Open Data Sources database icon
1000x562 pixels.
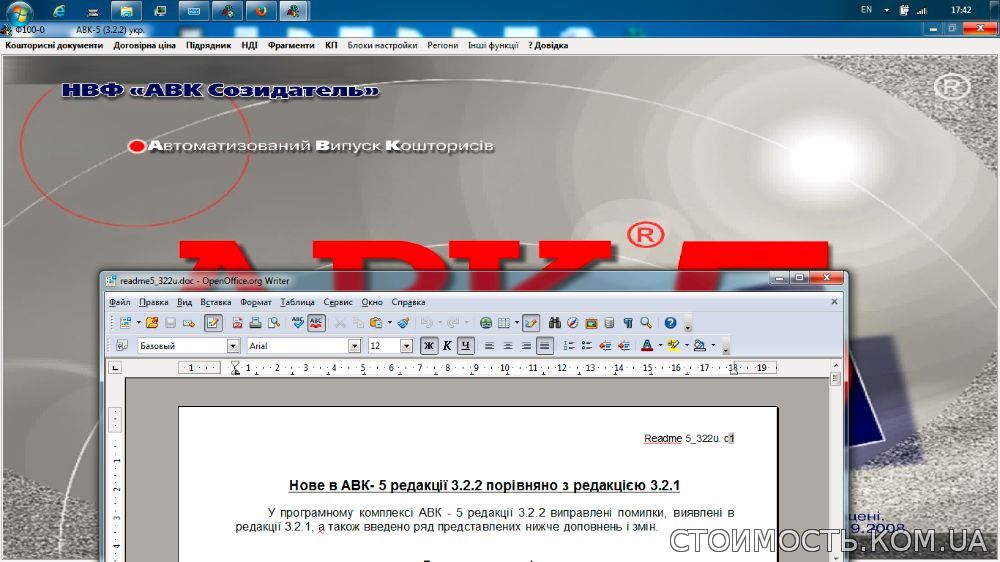tap(609, 323)
